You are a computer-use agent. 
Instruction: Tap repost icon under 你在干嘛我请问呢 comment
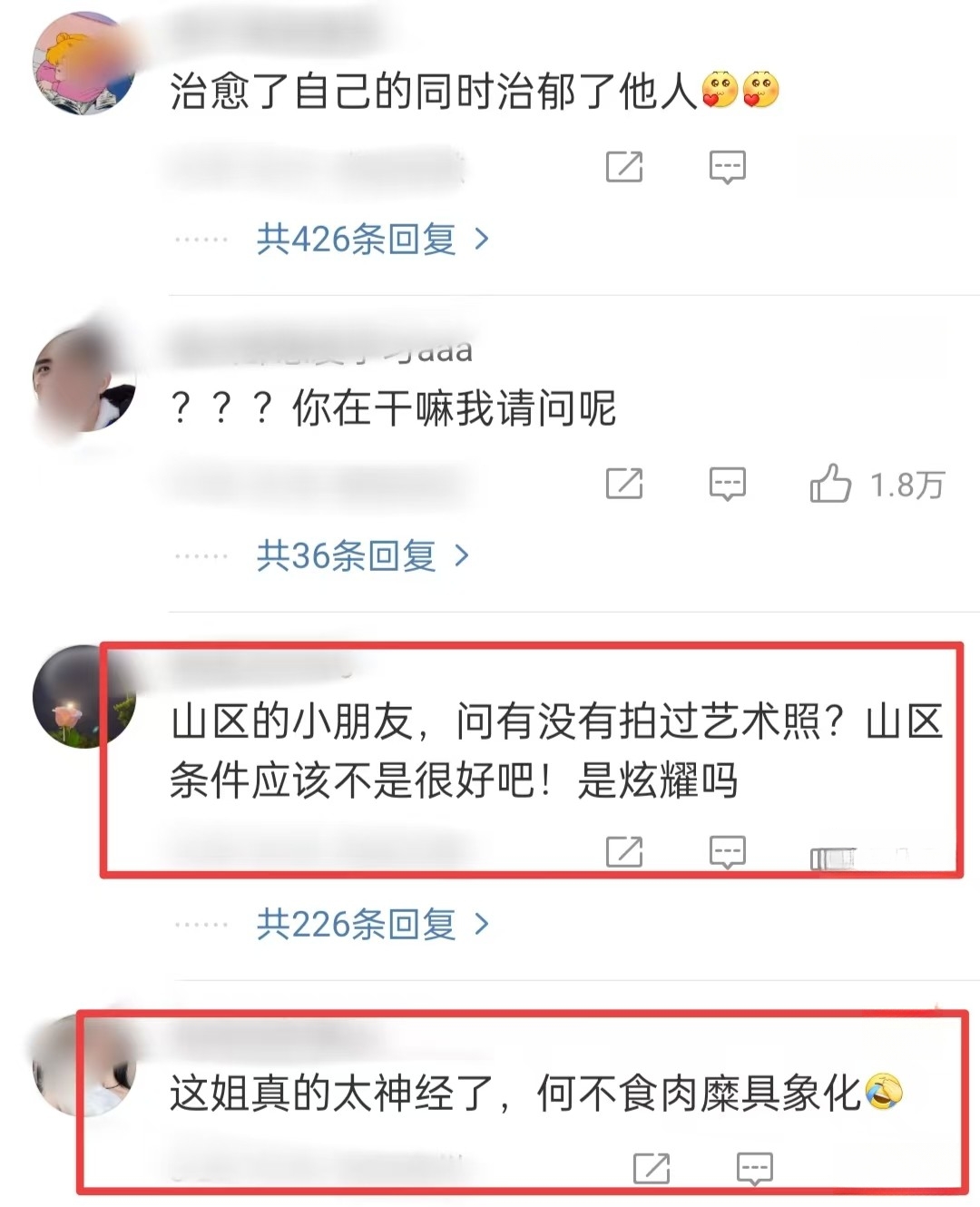[624, 484]
